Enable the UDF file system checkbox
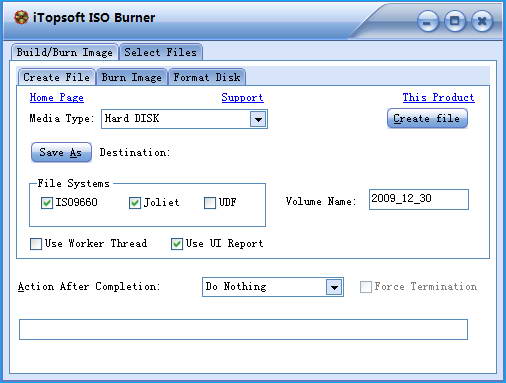This screenshot has width=506, height=383. tap(210, 203)
